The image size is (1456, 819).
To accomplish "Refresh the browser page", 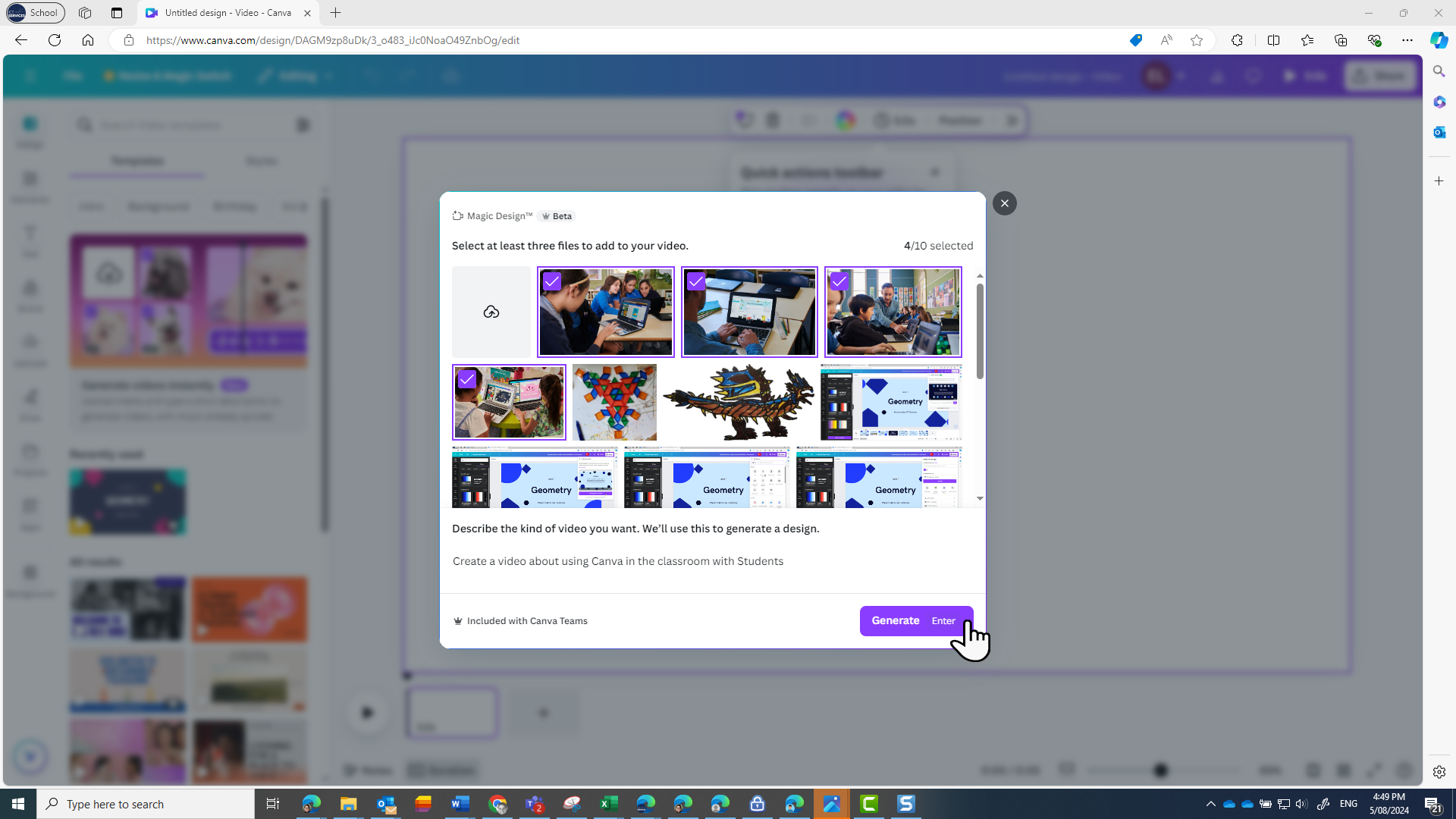I will (x=55, y=40).
